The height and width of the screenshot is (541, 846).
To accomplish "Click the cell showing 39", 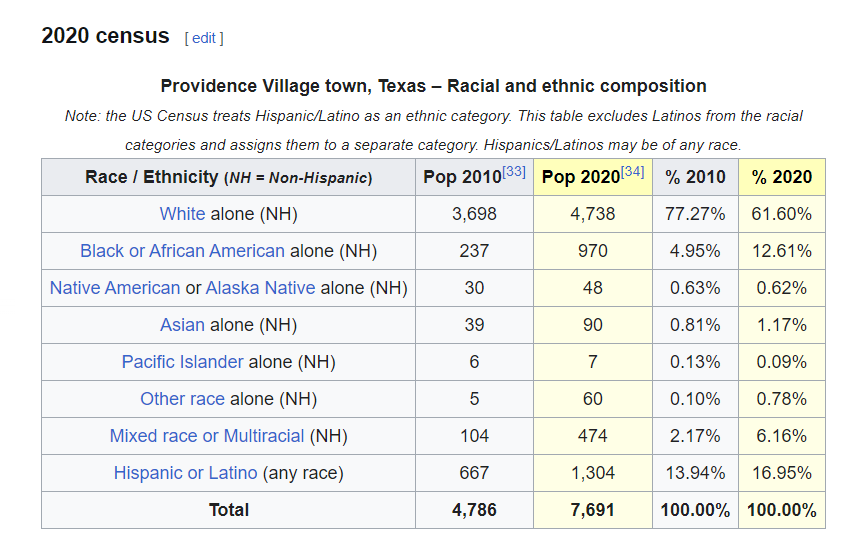I will 474,325.
